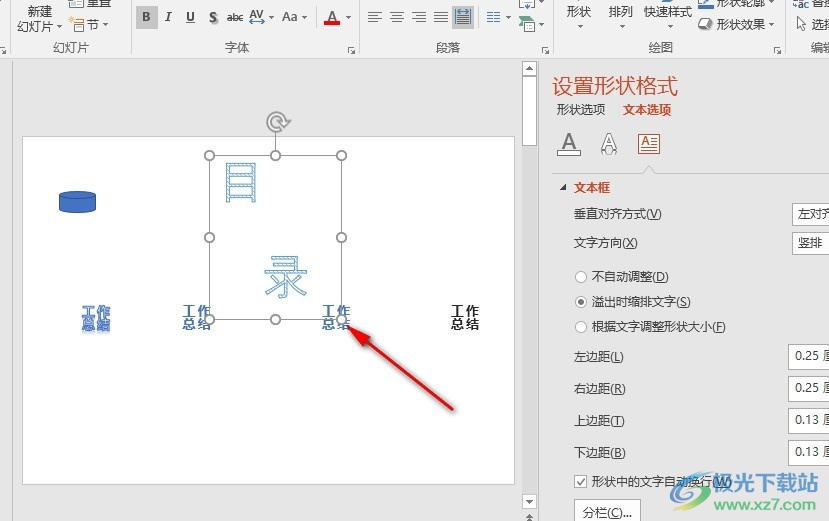829x521 pixels.
Task: Open paragraph dialog launcher
Action: point(545,50)
